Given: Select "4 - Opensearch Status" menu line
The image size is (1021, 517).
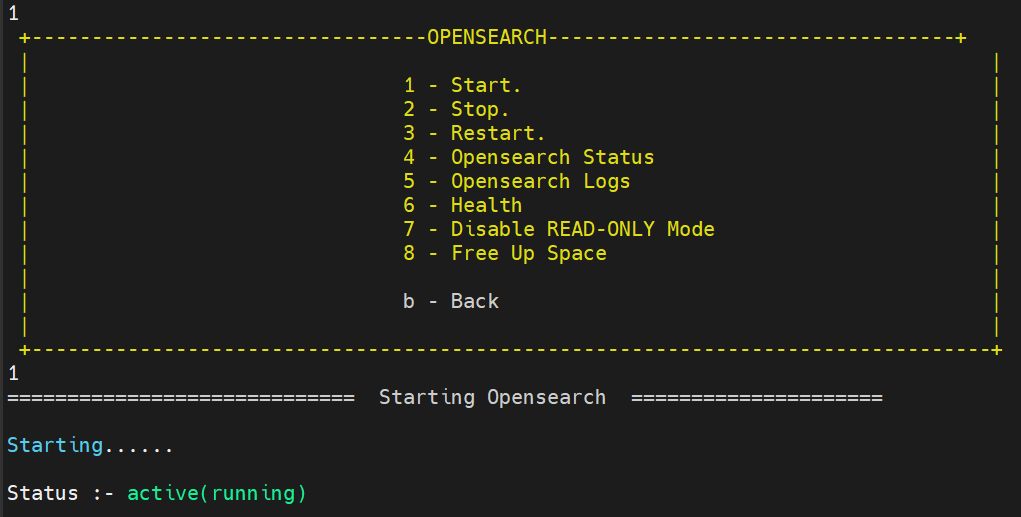Looking at the screenshot, I should click(528, 157).
